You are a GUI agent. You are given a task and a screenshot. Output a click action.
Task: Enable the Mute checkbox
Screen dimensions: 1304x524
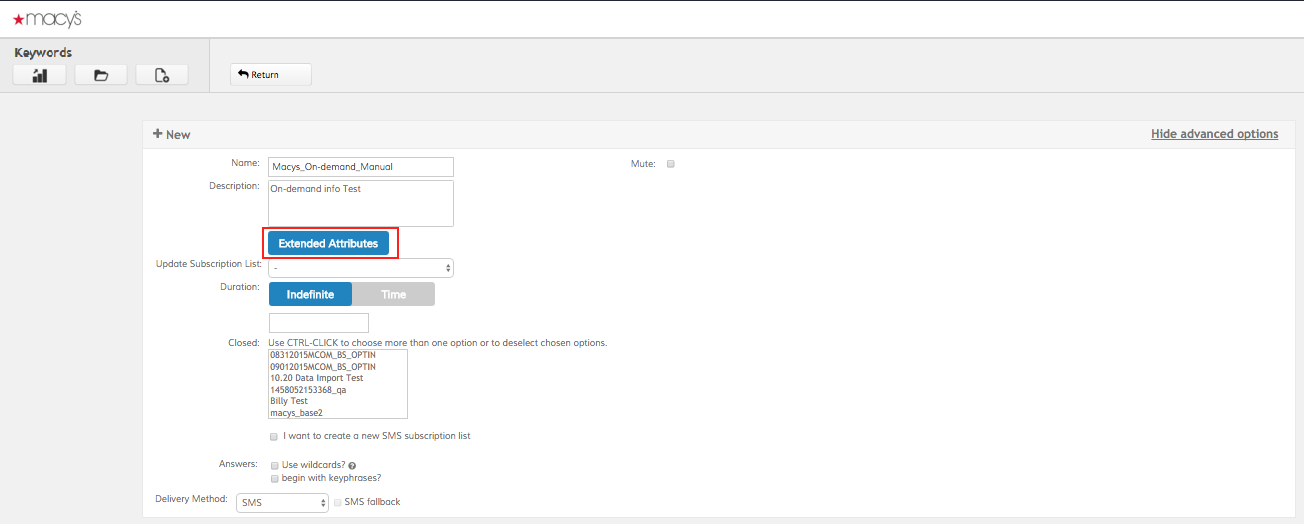(x=671, y=164)
